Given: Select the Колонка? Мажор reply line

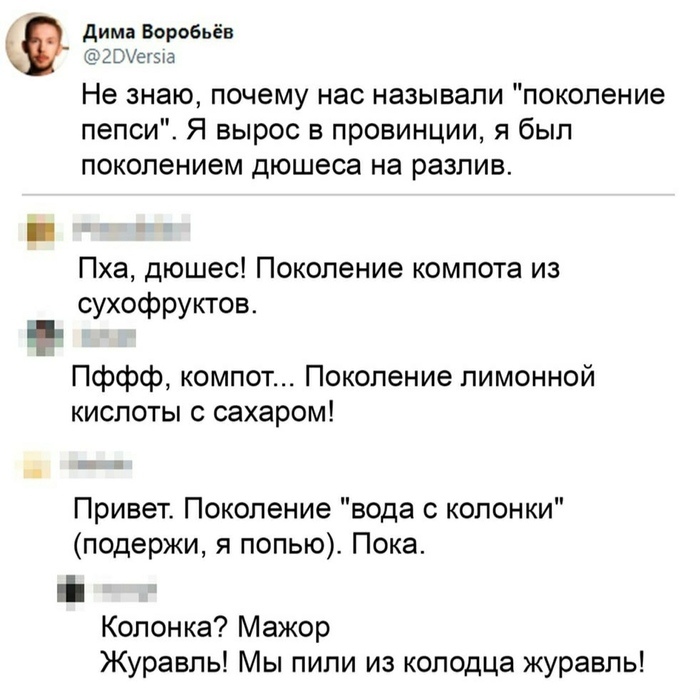Looking at the screenshot, I should [216, 627].
